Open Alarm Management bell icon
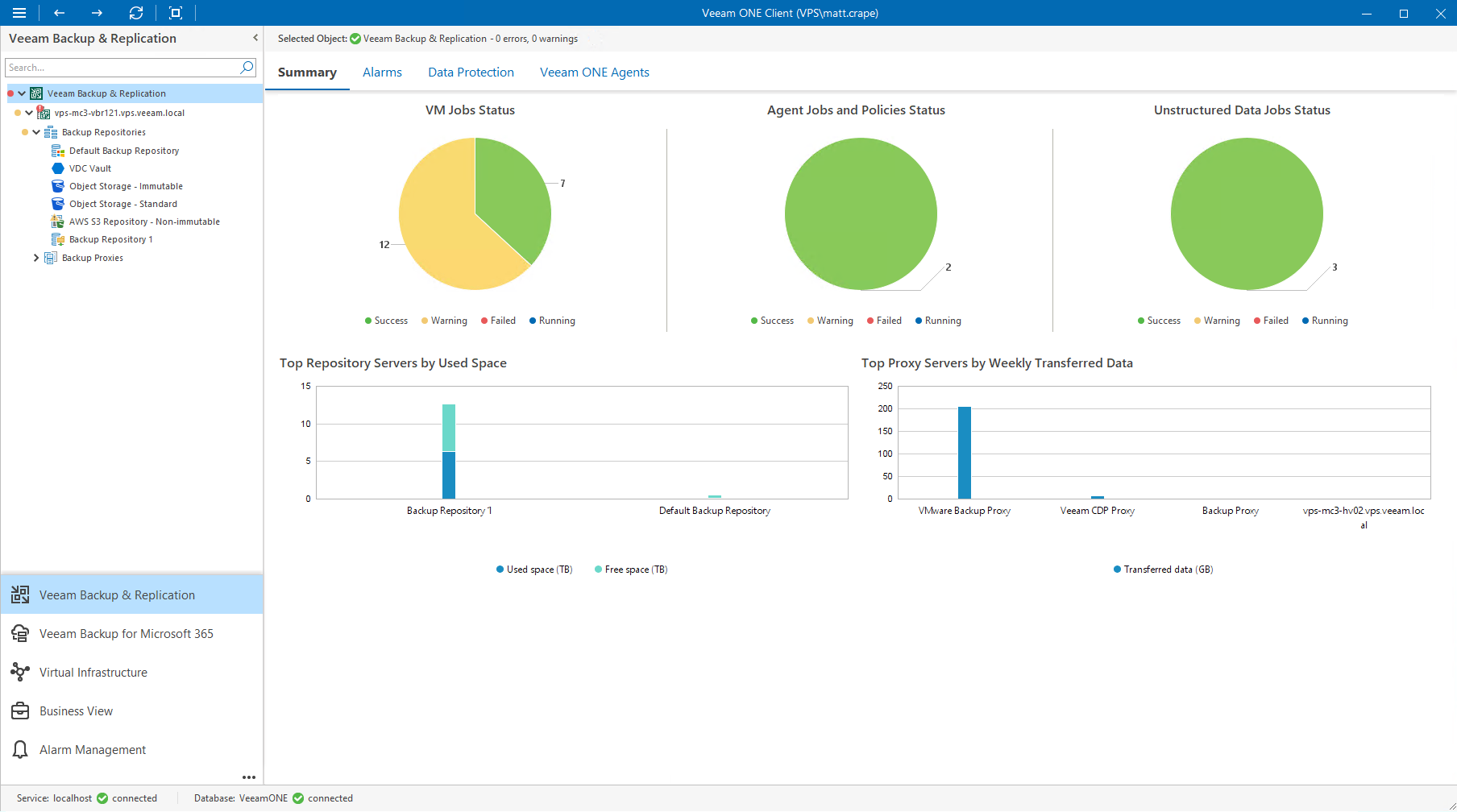Image resolution: width=1457 pixels, height=812 pixels. [x=20, y=750]
